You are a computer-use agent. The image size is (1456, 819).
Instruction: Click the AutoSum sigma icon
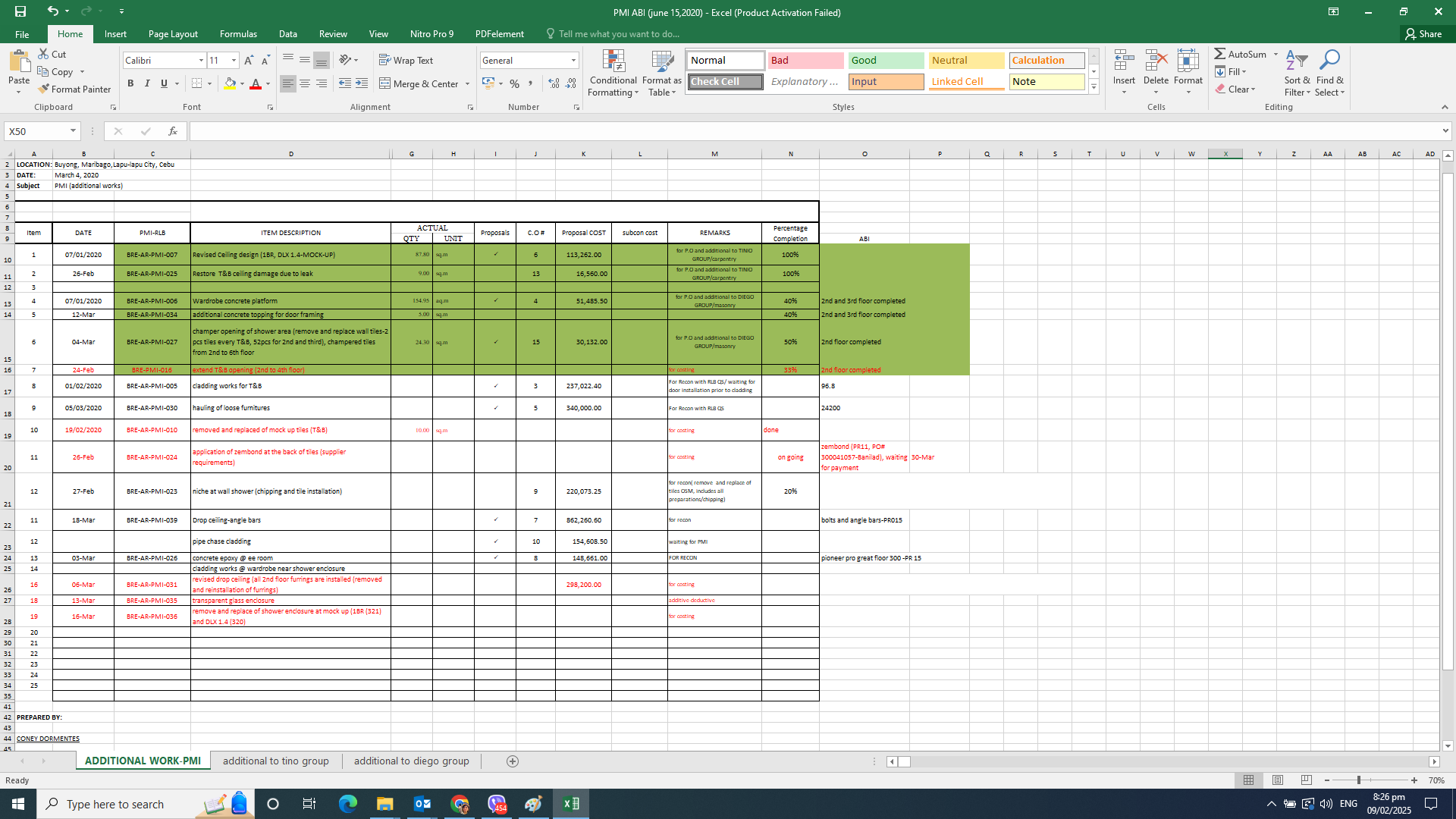(1219, 54)
